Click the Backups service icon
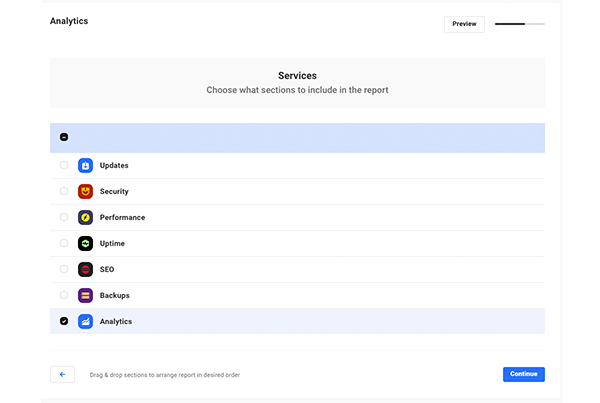The image size is (600, 403). tap(85, 295)
